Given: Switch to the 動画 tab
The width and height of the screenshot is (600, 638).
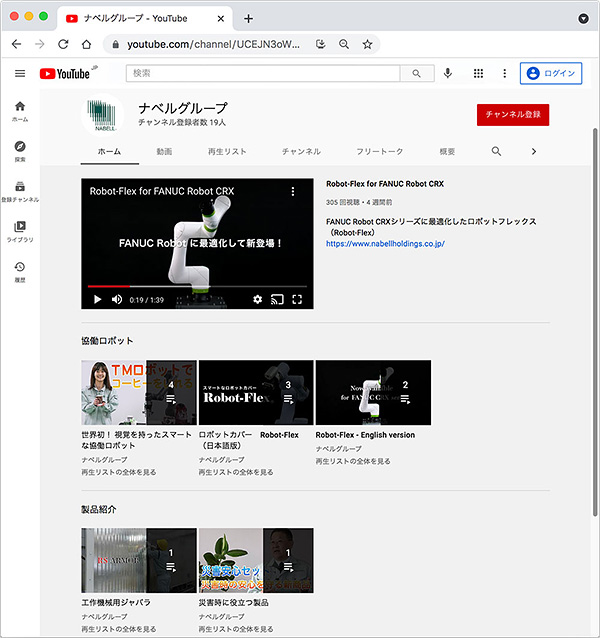Looking at the screenshot, I should (x=164, y=152).
